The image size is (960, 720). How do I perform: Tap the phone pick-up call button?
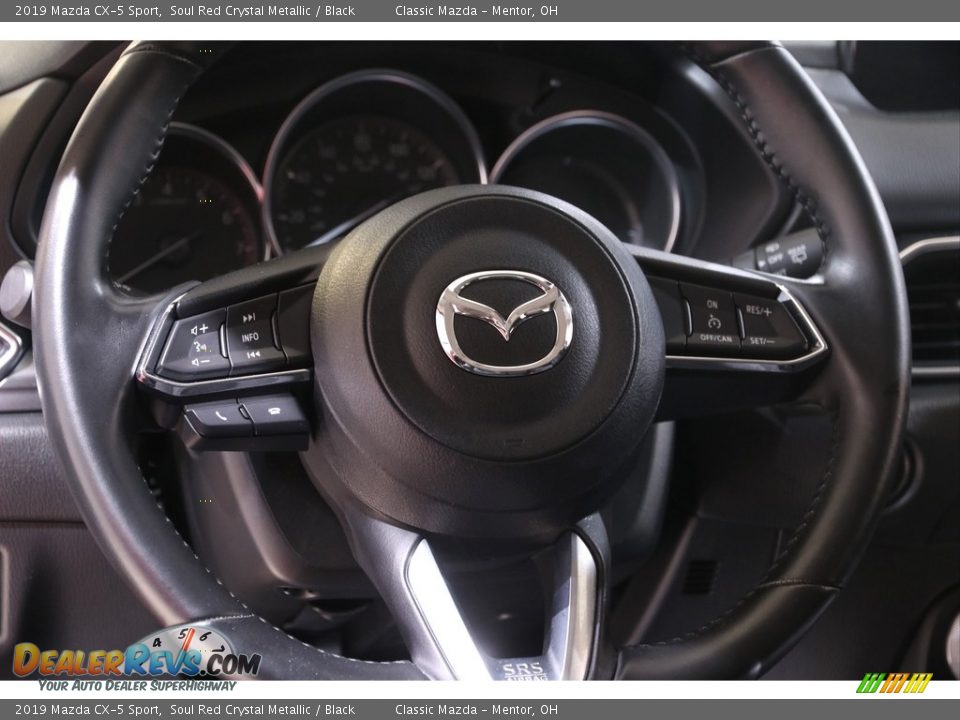click(221, 416)
